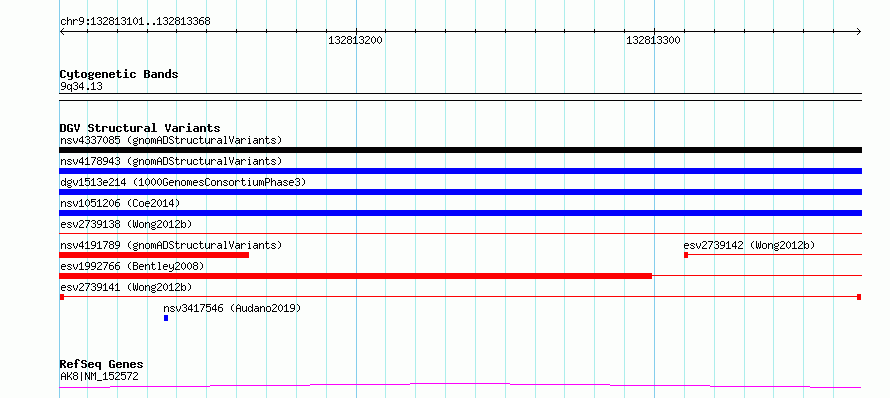The height and width of the screenshot is (398, 890).
Task: Click the ruler's right arrowhead
Action: pos(859,32)
